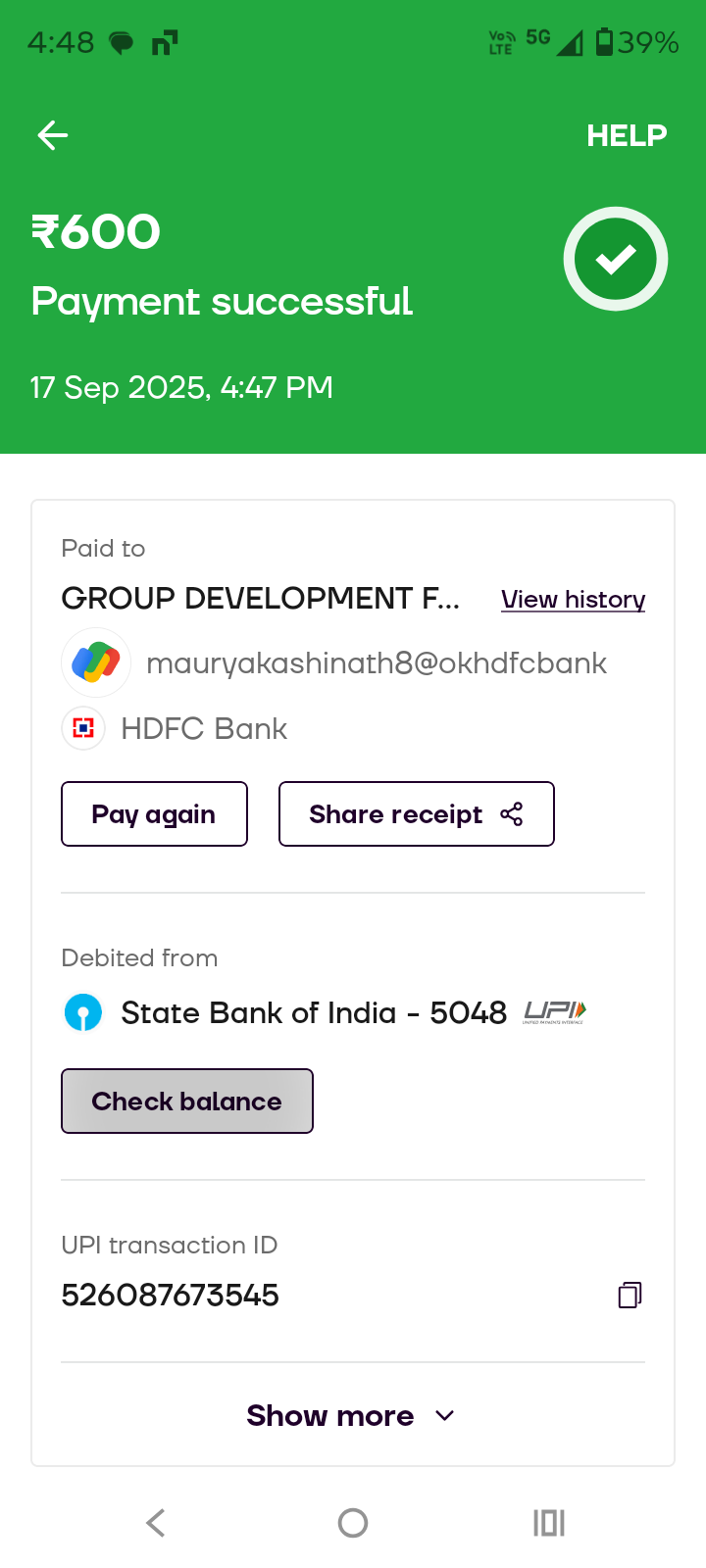Screen dimensions: 706x1568
Task: Open recent apps from navigation bar
Action: pyautogui.click(x=549, y=1522)
